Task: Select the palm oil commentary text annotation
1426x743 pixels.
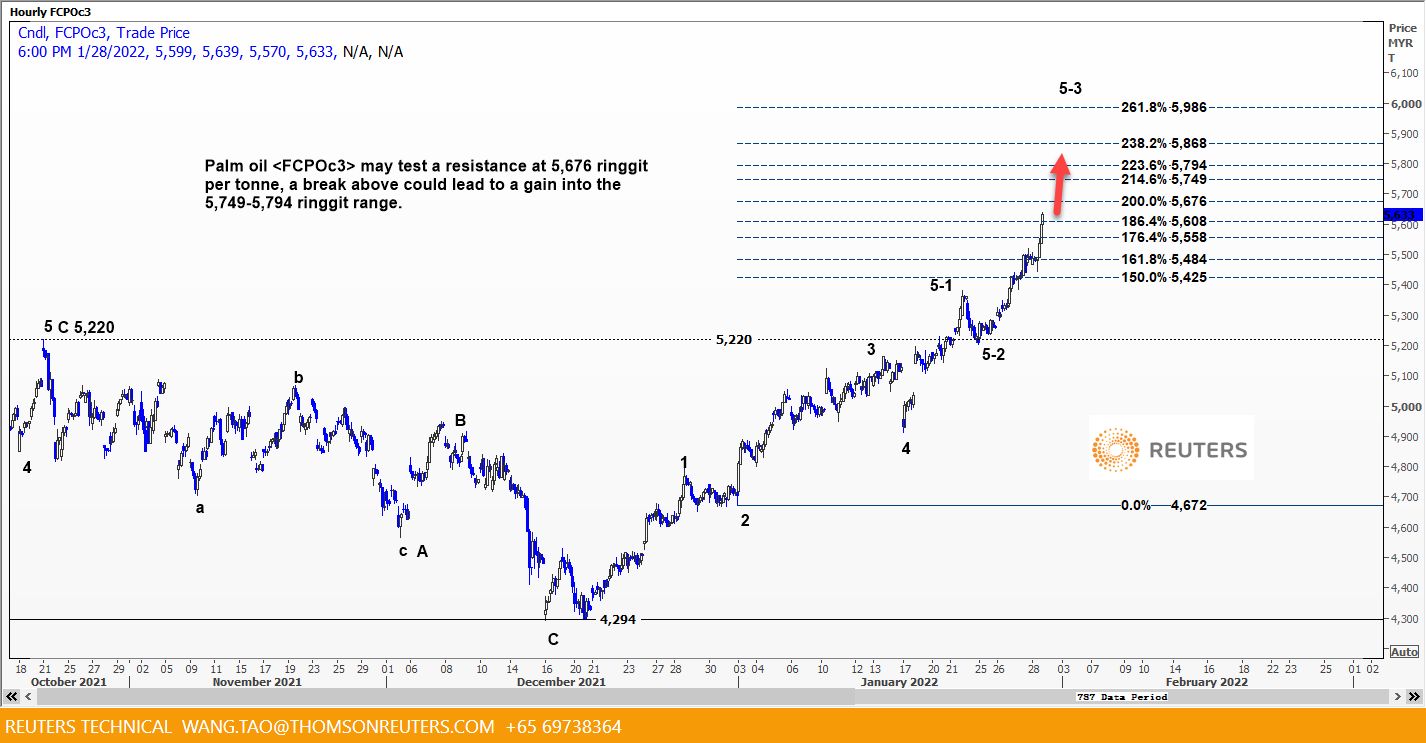Action: (426, 183)
